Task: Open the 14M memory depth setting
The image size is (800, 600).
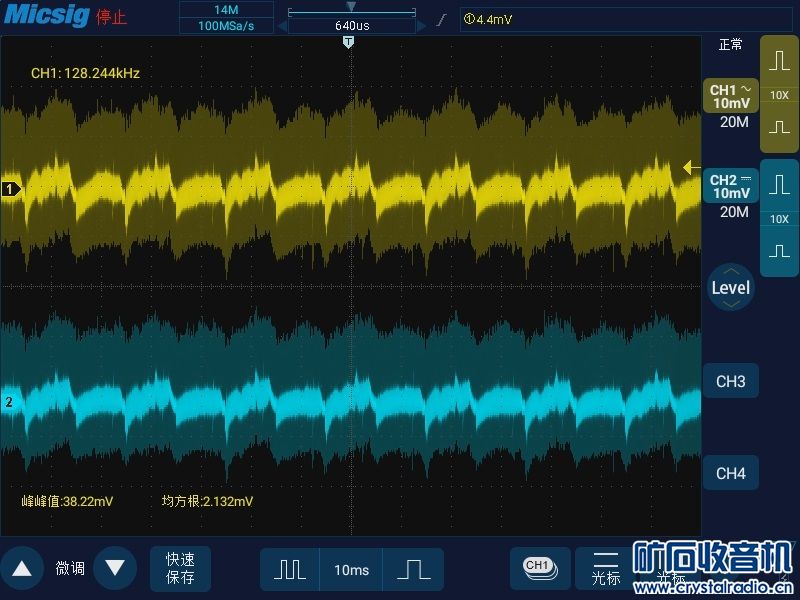Action: [x=226, y=9]
